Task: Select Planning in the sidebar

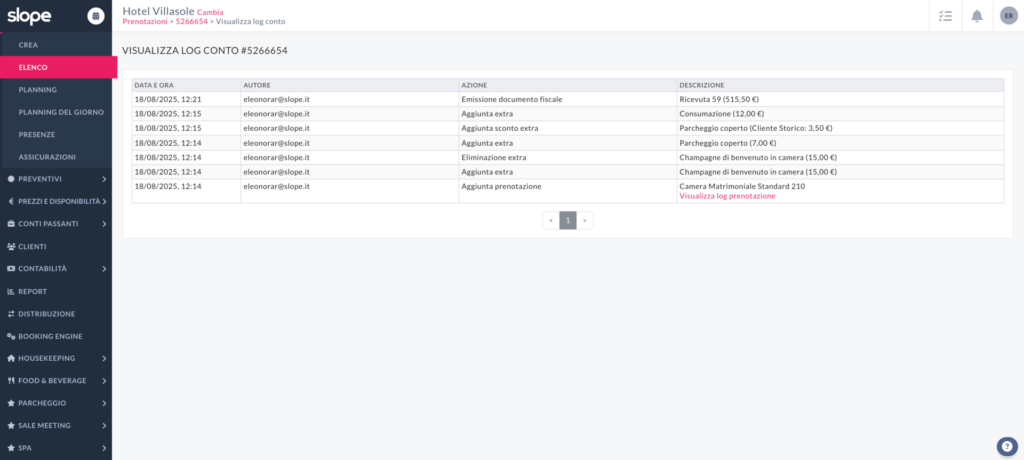Action: pos(38,90)
